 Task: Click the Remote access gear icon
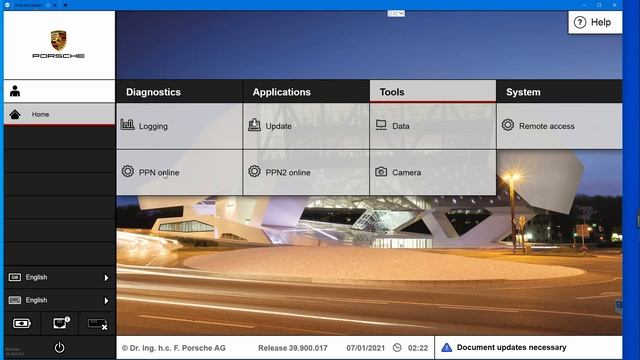click(x=508, y=125)
